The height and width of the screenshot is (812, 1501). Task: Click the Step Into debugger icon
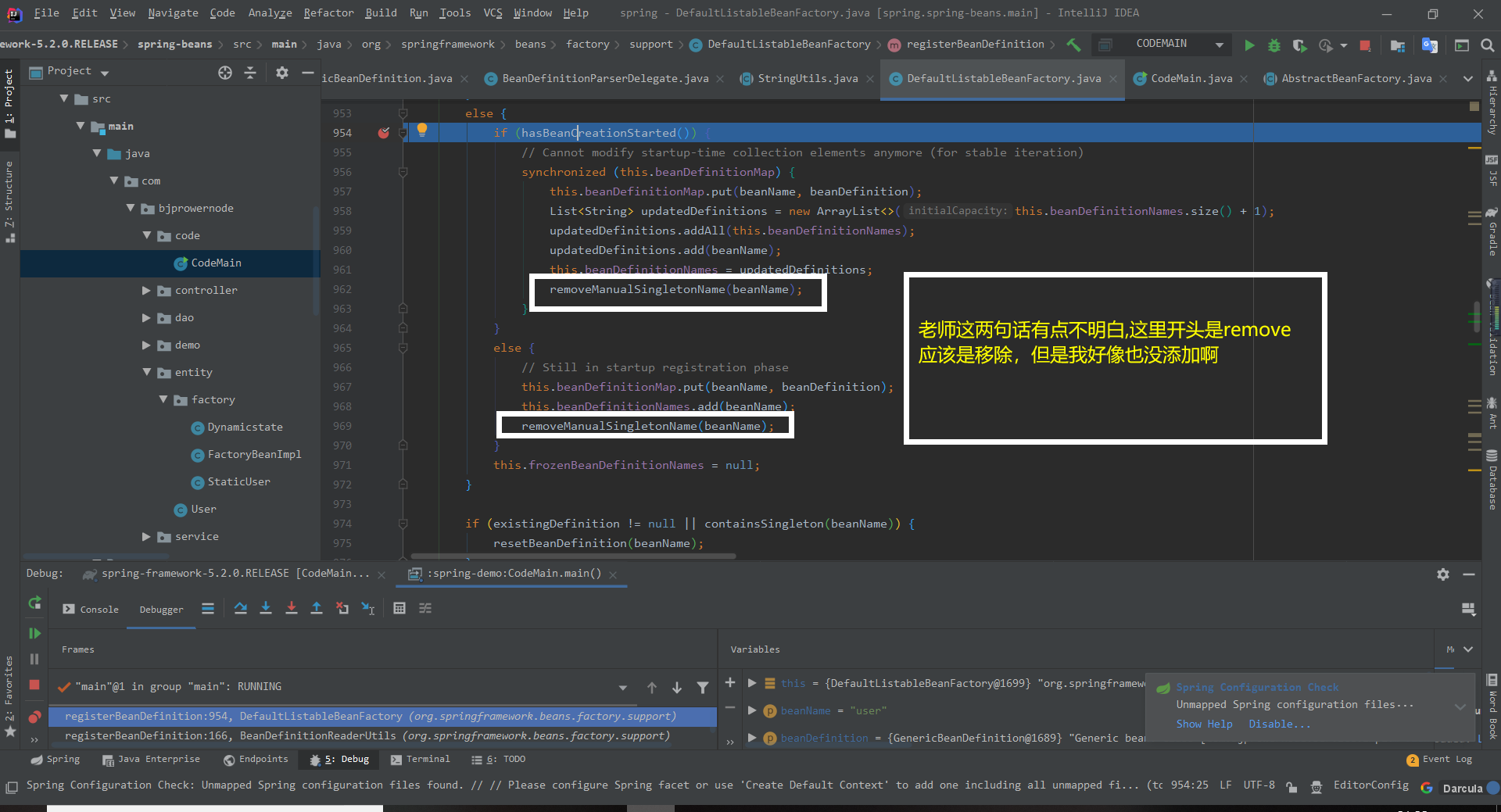pos(266,608)
